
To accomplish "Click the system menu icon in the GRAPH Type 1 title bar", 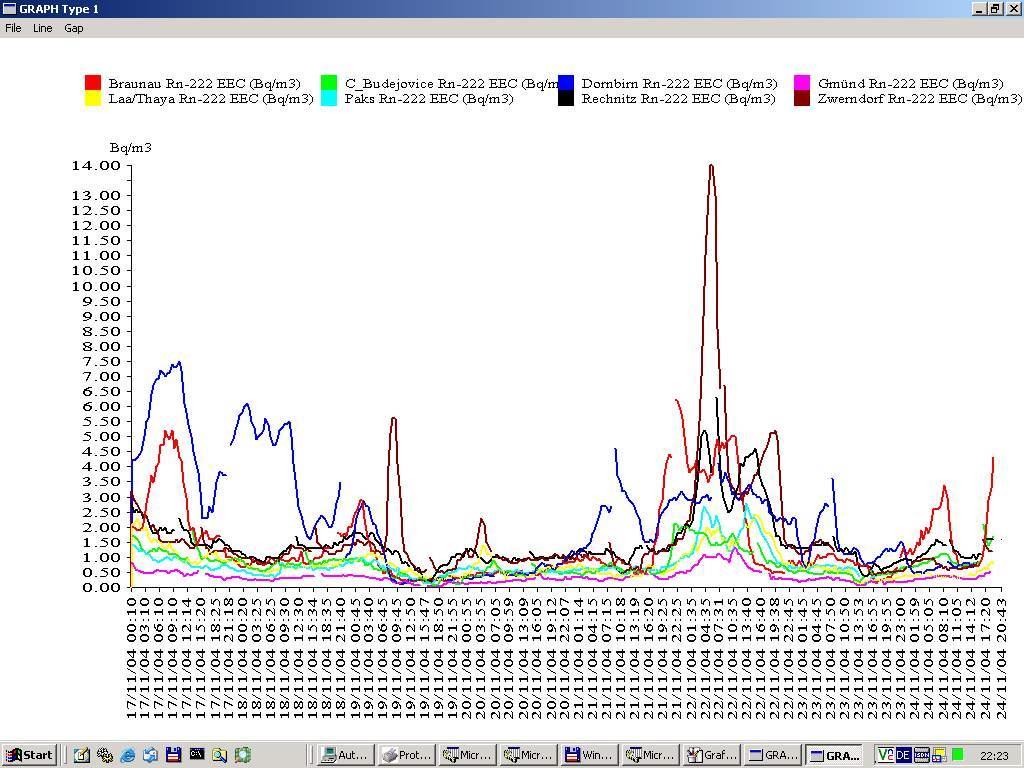I will [9, 8].
